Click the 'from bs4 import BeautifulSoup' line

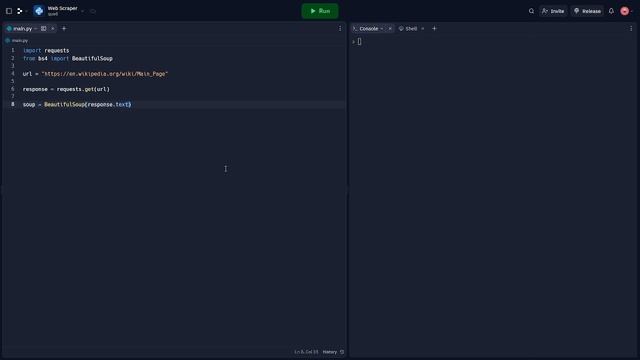pos(68,58)
